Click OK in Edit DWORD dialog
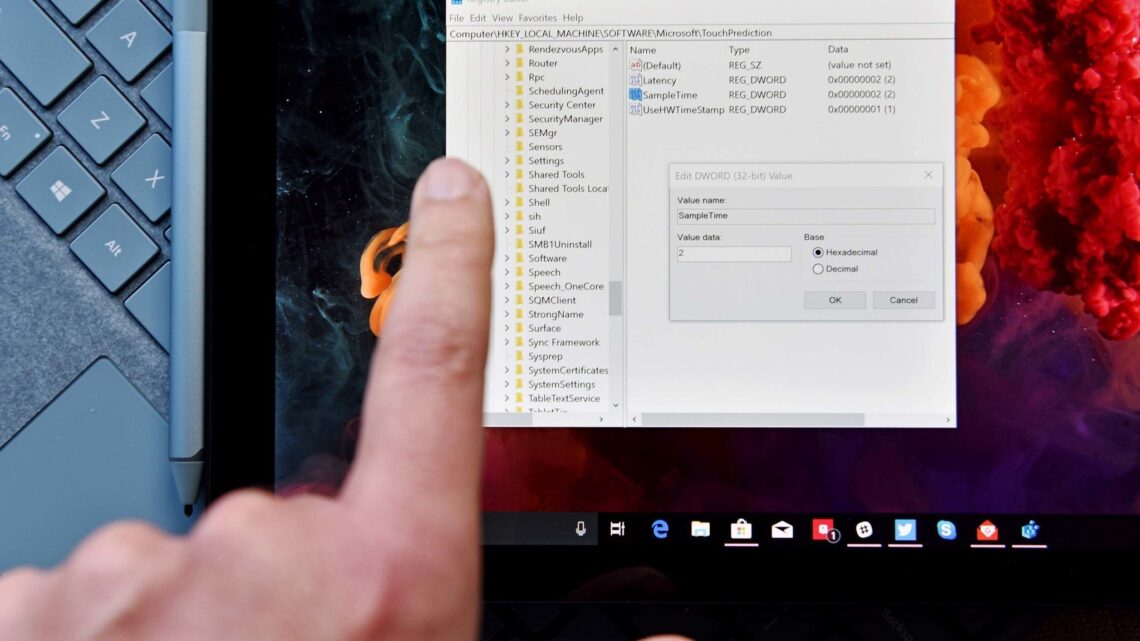The height and width of the screenshot is (641, 1140). point(835,300)
